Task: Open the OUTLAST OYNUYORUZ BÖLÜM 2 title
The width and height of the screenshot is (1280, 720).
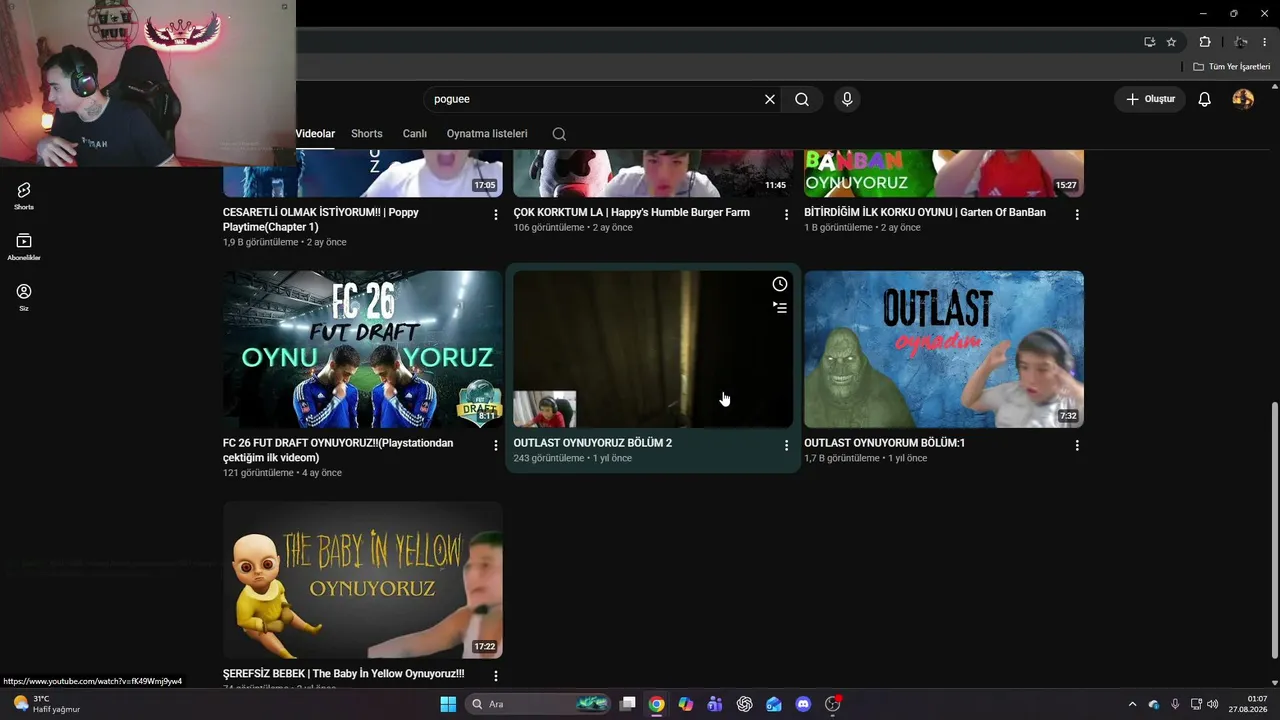Action: [x=592, y=443]
